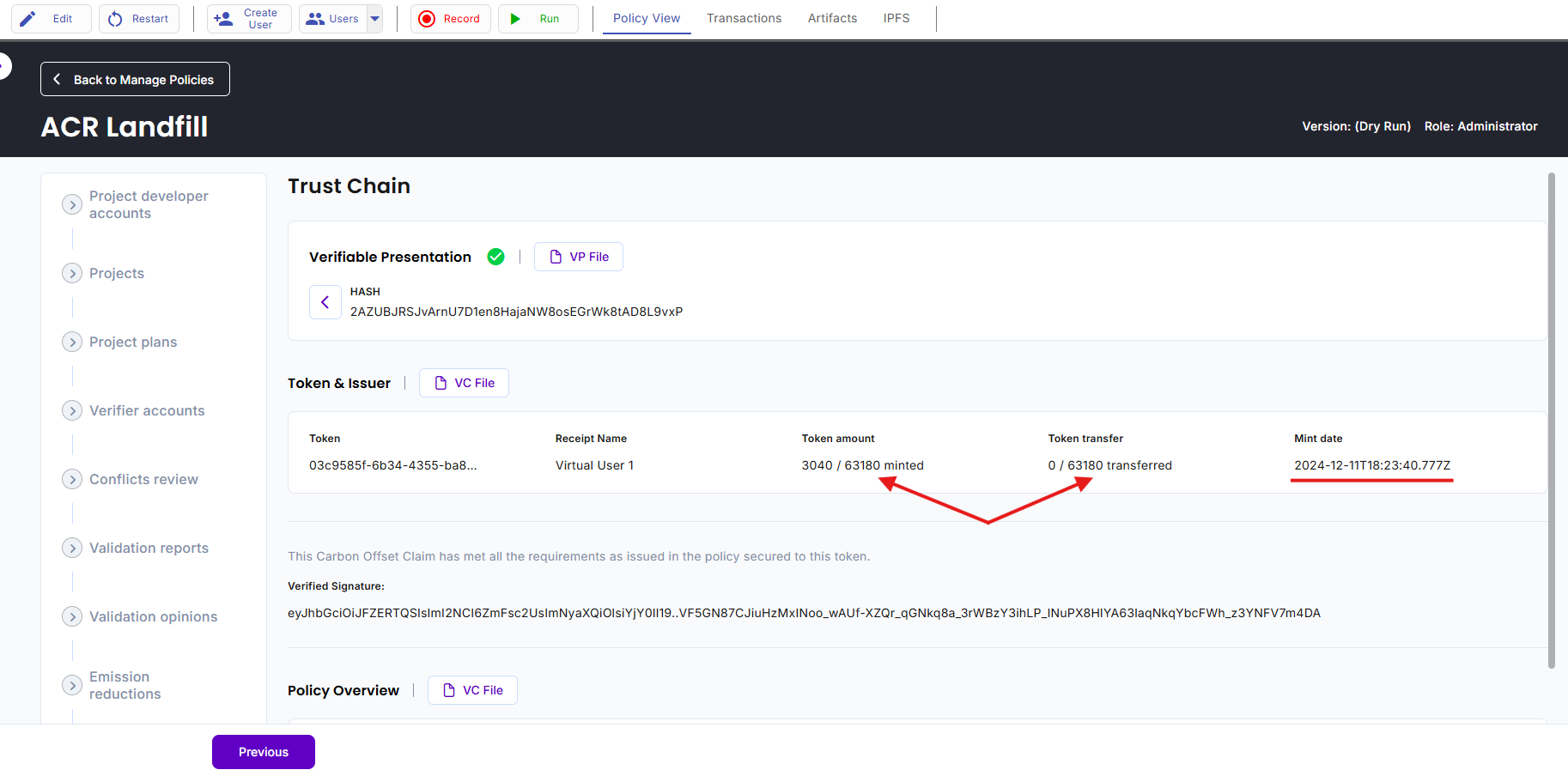Click the green Run play icon

click(x=515, y=19)
